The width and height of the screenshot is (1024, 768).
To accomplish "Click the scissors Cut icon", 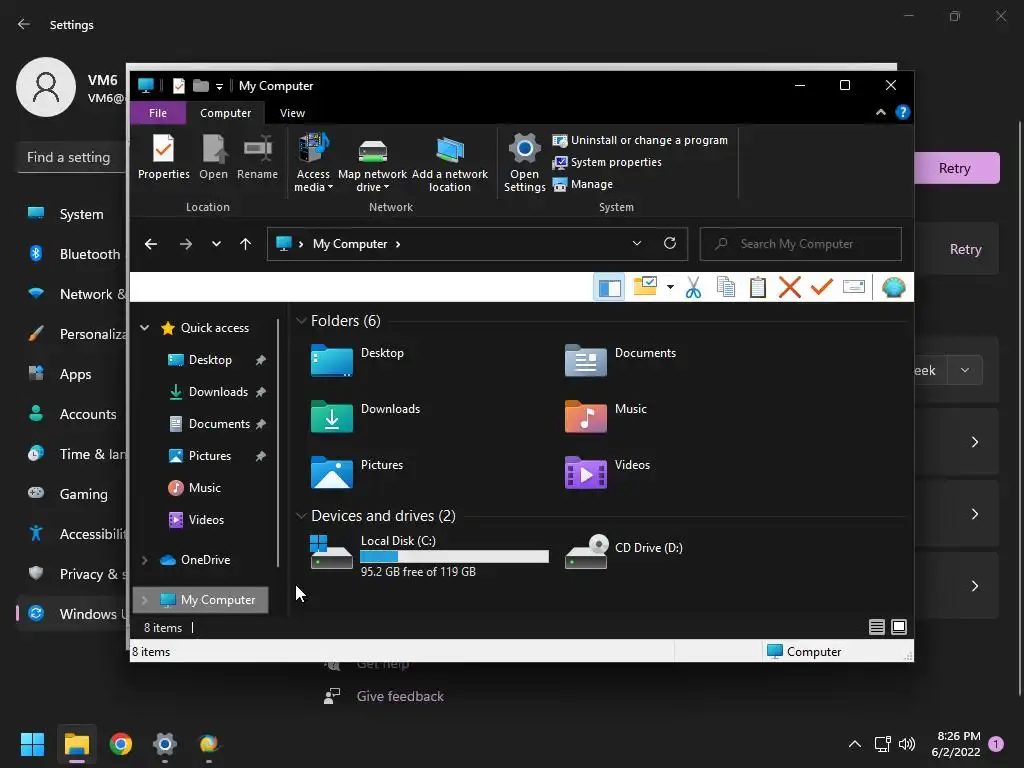I will click(x=694, y=287).
